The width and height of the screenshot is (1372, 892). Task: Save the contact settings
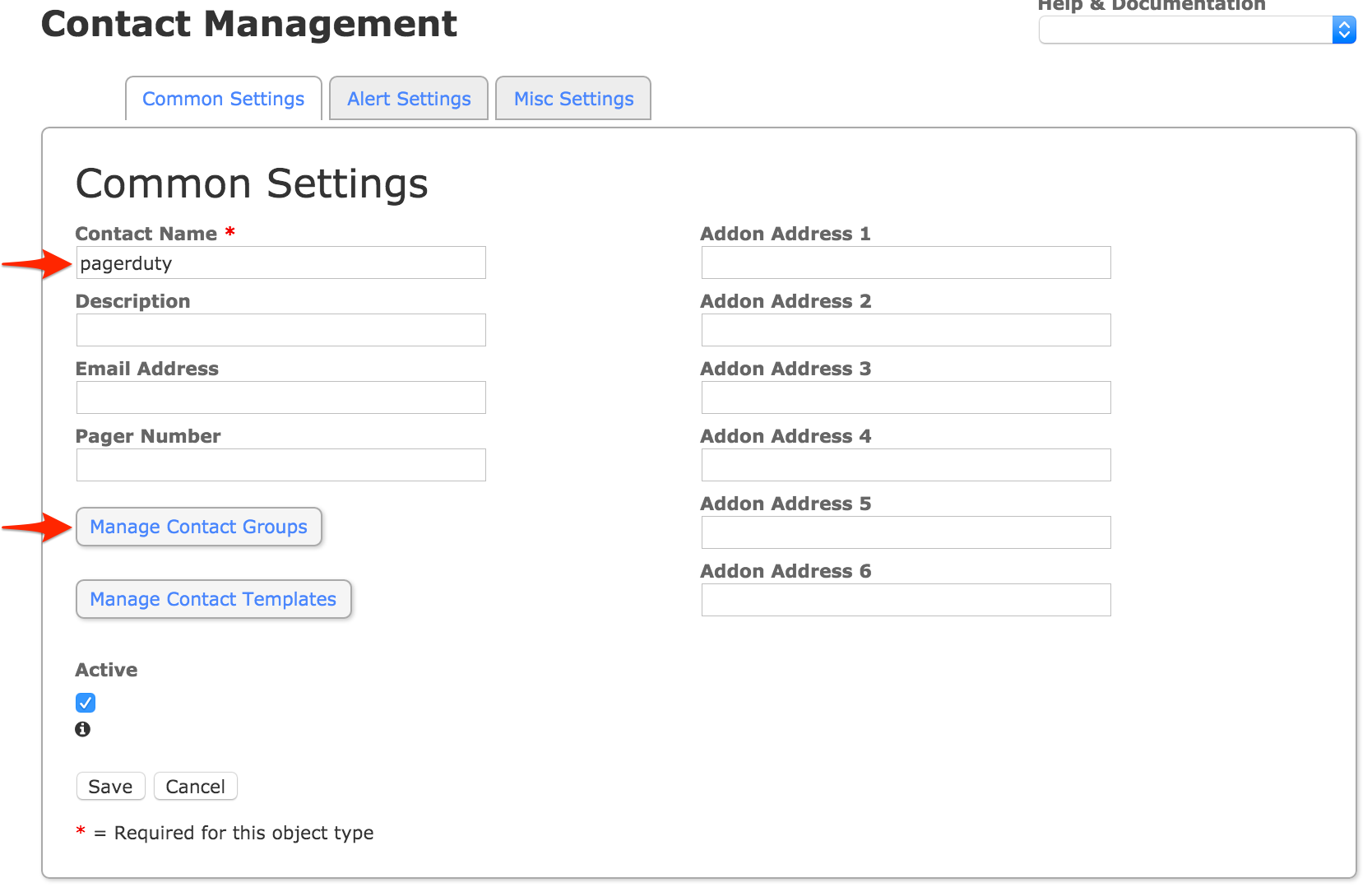pyautogui.click(x=110, y=787)
